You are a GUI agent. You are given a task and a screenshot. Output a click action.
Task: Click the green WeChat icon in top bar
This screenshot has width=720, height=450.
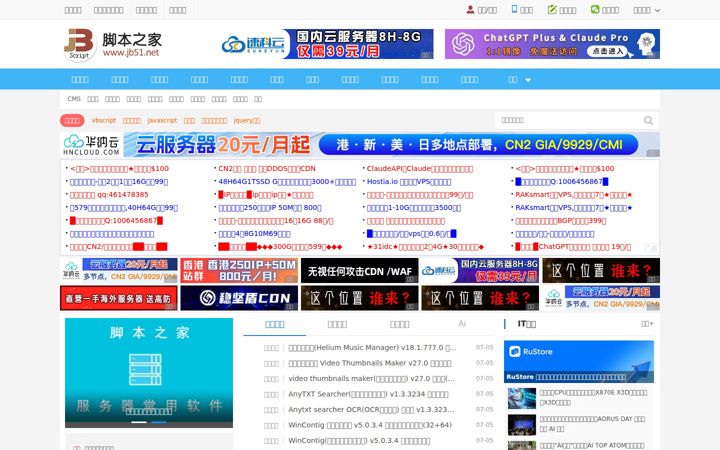click(595, 9)
